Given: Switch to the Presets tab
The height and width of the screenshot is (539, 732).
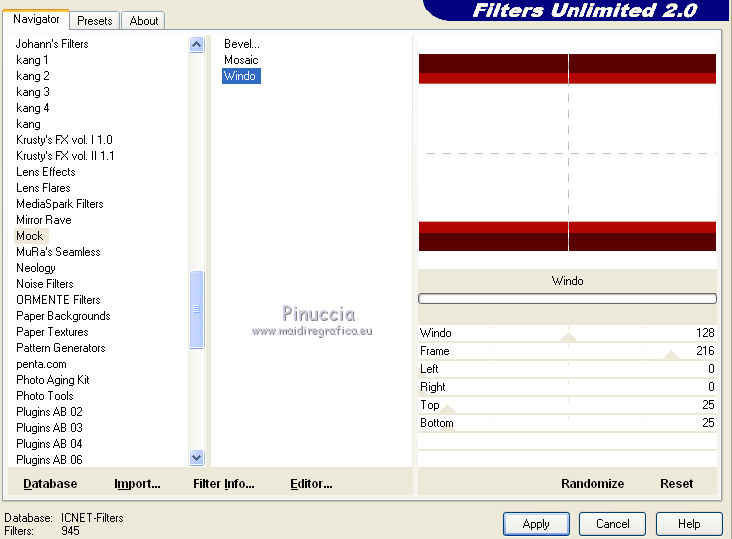Looking at the screenshot, I should [95, 21].
